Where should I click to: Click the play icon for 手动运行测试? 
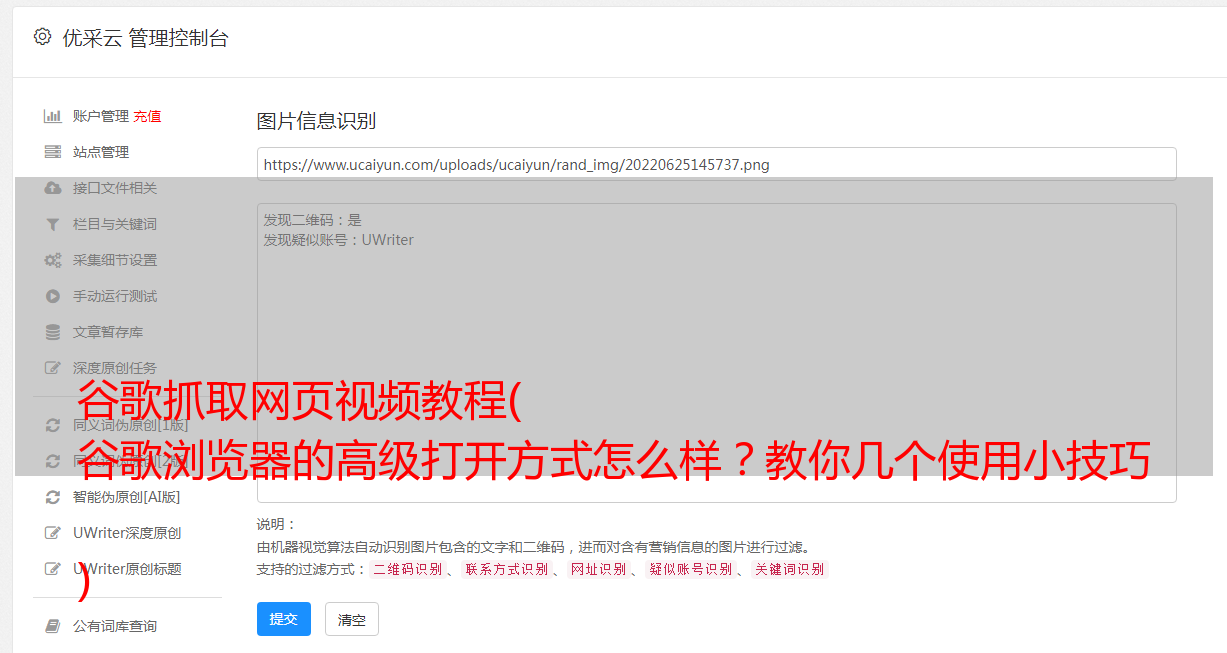point(53,296)
